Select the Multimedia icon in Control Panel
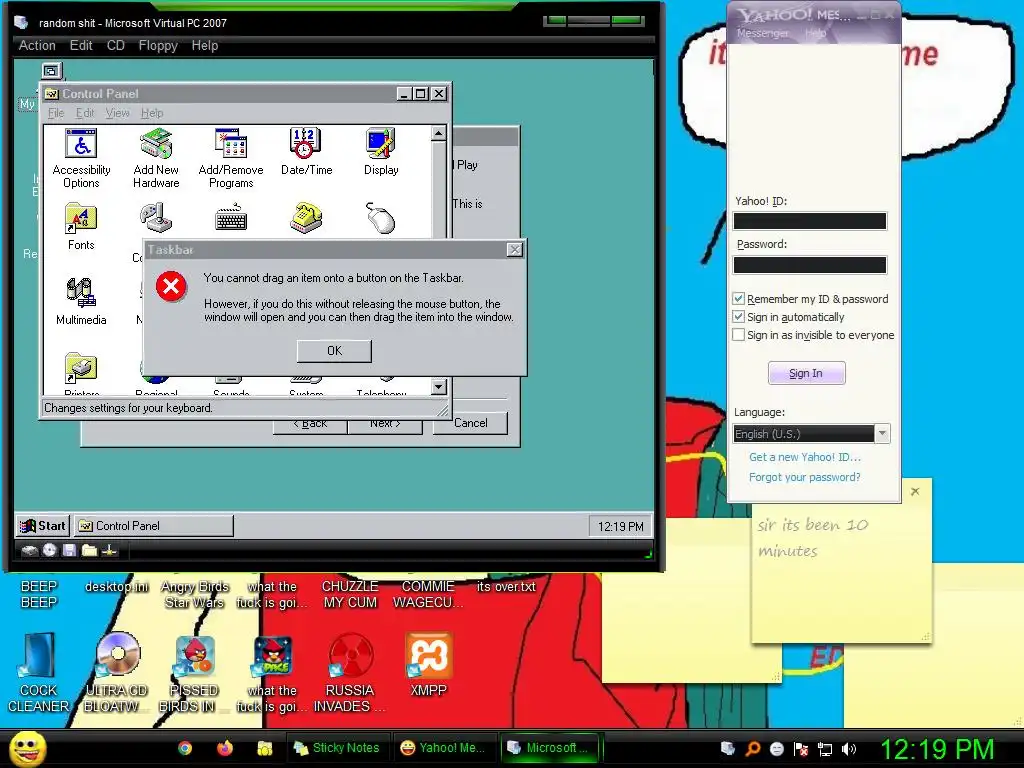Viewport: 1024px width, 768px height. tap(81, 301)
